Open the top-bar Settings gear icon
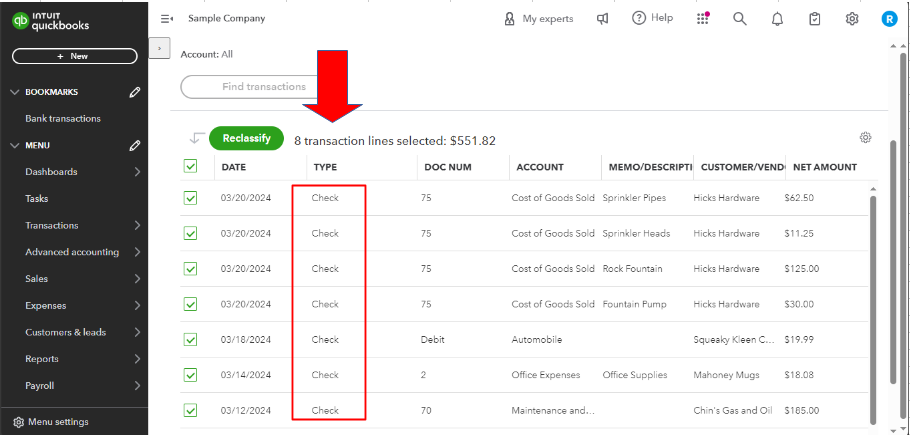This screenshot has height=435, width=910. click(x=851, y=19)
